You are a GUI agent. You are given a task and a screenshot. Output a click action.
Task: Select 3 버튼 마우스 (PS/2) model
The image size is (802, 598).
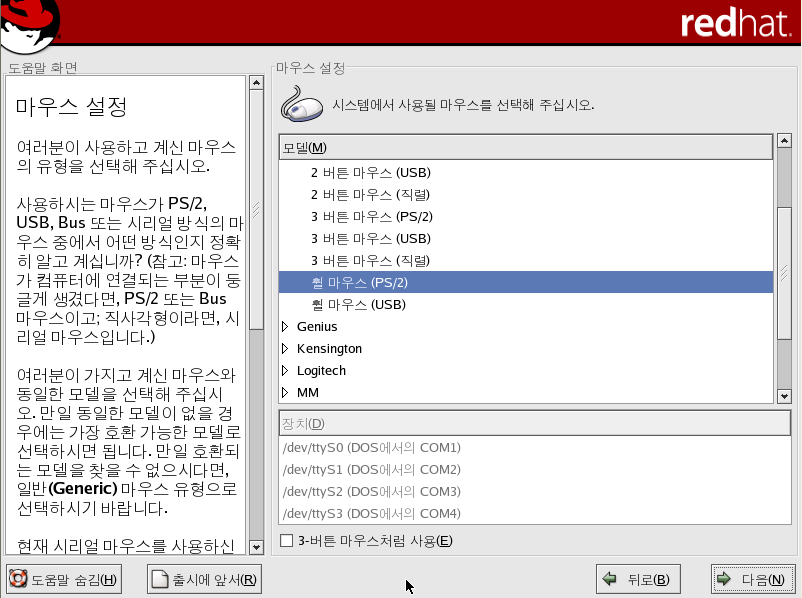[526, 216]
